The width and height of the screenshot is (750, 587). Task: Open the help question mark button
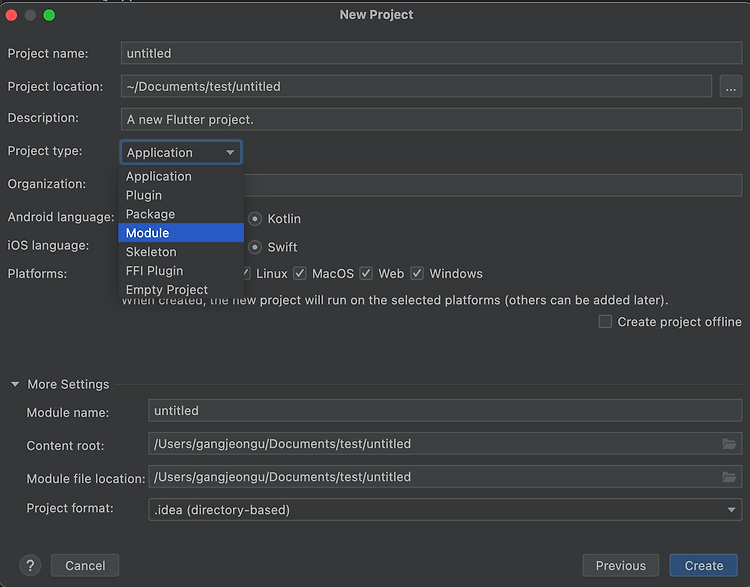point(30,566)
